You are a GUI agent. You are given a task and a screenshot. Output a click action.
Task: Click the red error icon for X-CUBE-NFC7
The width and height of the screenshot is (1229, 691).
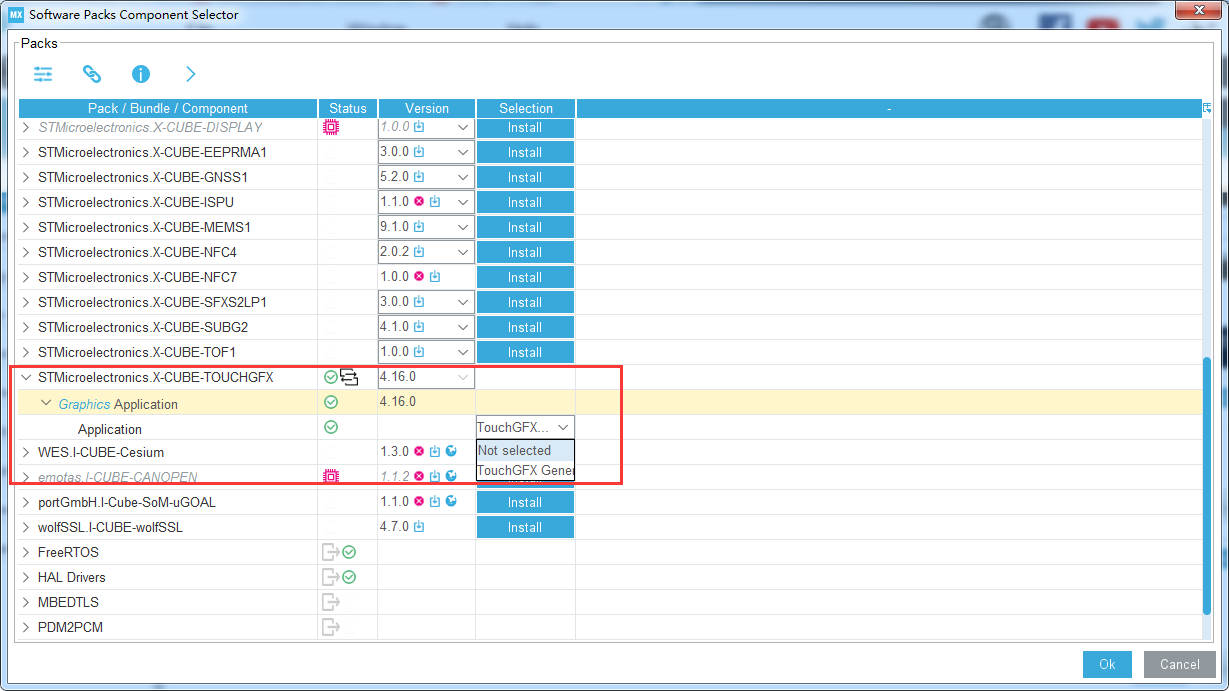[419, 277]
